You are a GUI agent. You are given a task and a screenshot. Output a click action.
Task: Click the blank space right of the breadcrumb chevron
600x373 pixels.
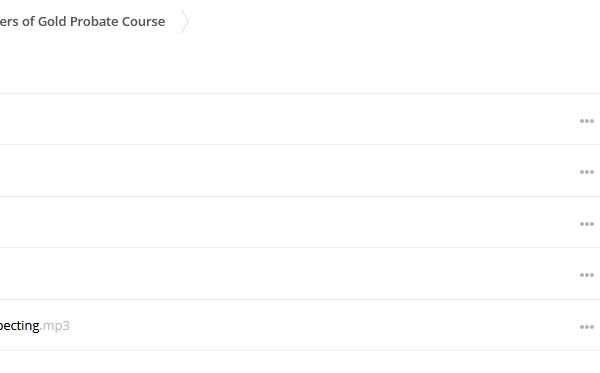pyautogui.click(x=394, y=21)
